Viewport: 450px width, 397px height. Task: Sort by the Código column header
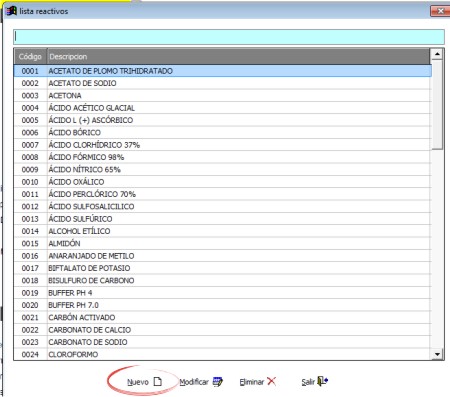coord(30,57)
